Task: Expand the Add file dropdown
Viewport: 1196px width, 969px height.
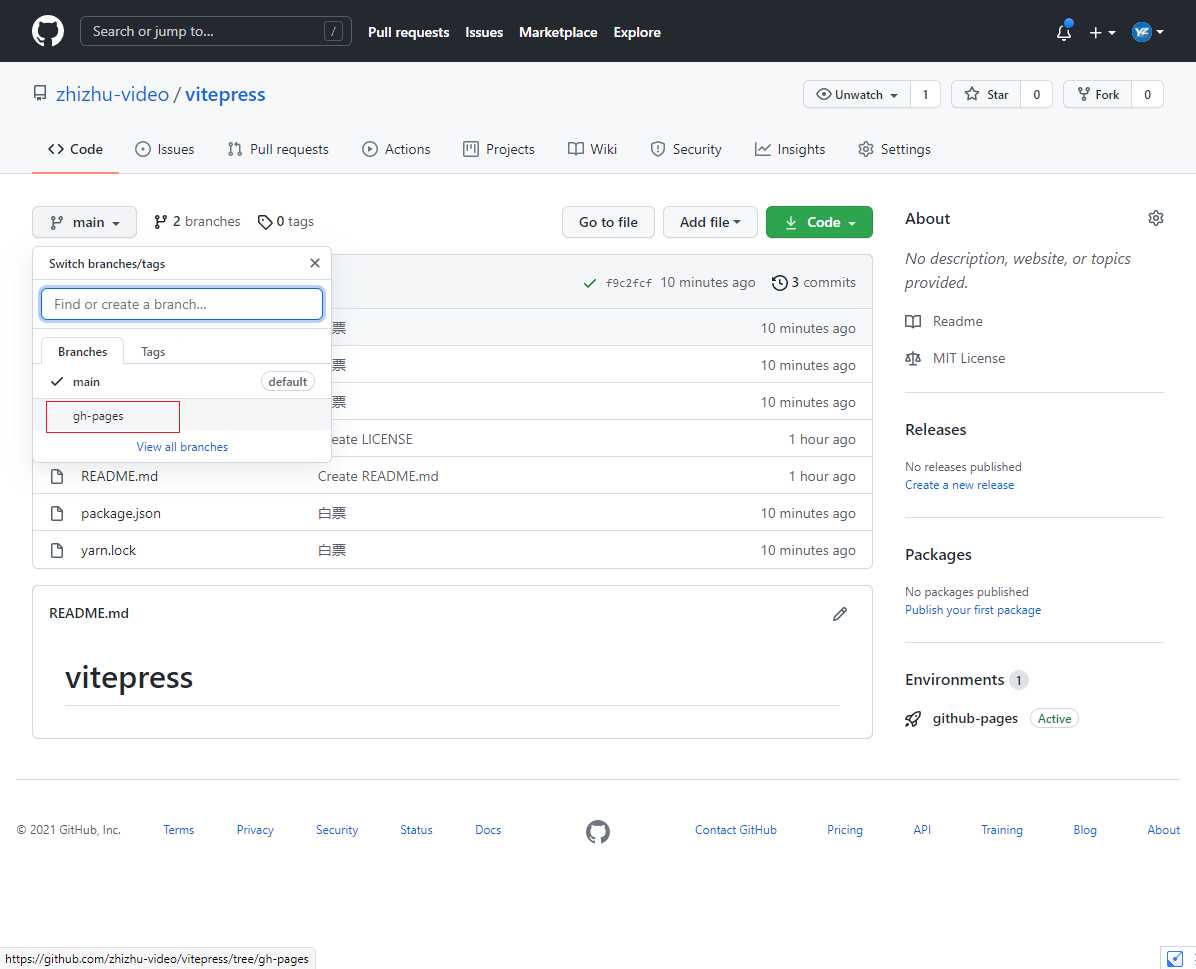Action: (710, 222)
